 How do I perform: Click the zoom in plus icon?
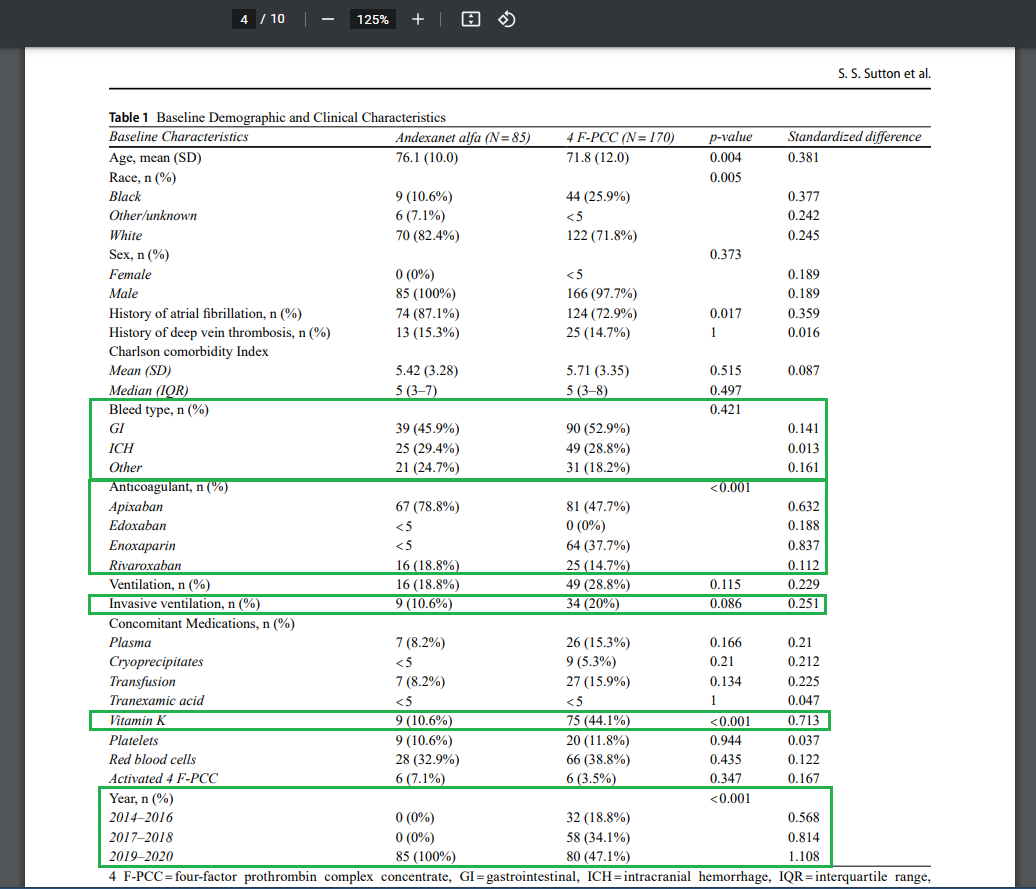coord(418,20)
